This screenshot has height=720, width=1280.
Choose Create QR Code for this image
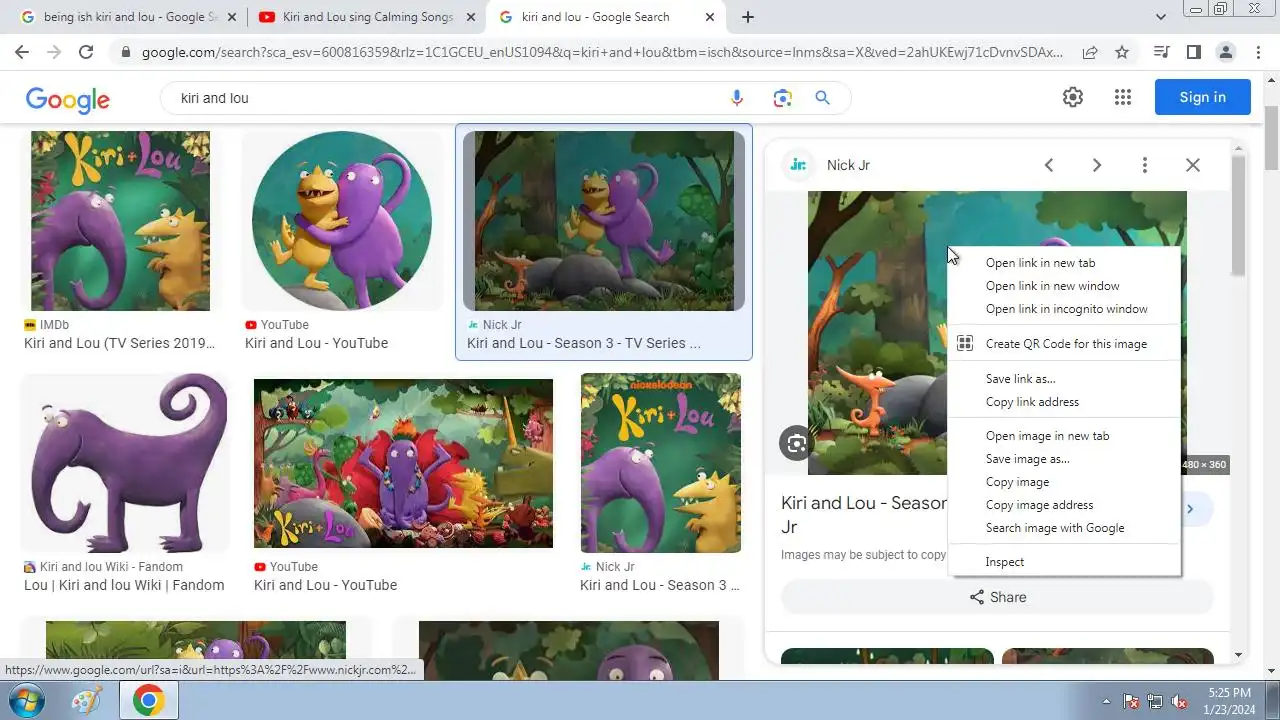click(1064, 344)
